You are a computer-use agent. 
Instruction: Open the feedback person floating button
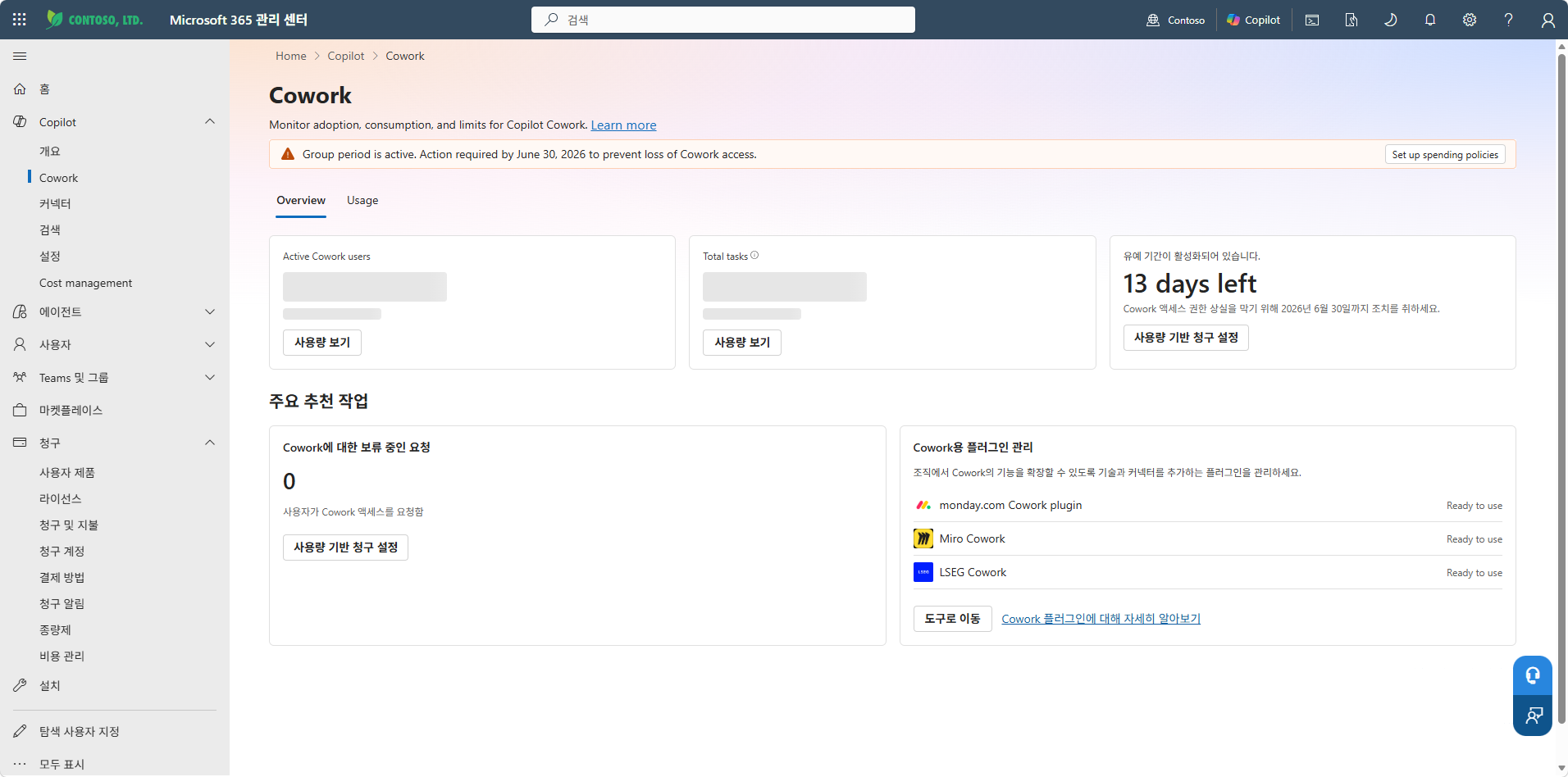tap(1533, 716)
